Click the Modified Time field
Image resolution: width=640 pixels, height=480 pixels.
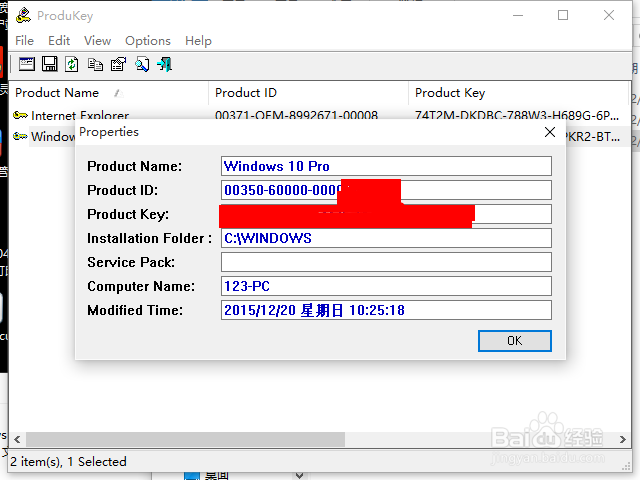click(x=386, y=310)
